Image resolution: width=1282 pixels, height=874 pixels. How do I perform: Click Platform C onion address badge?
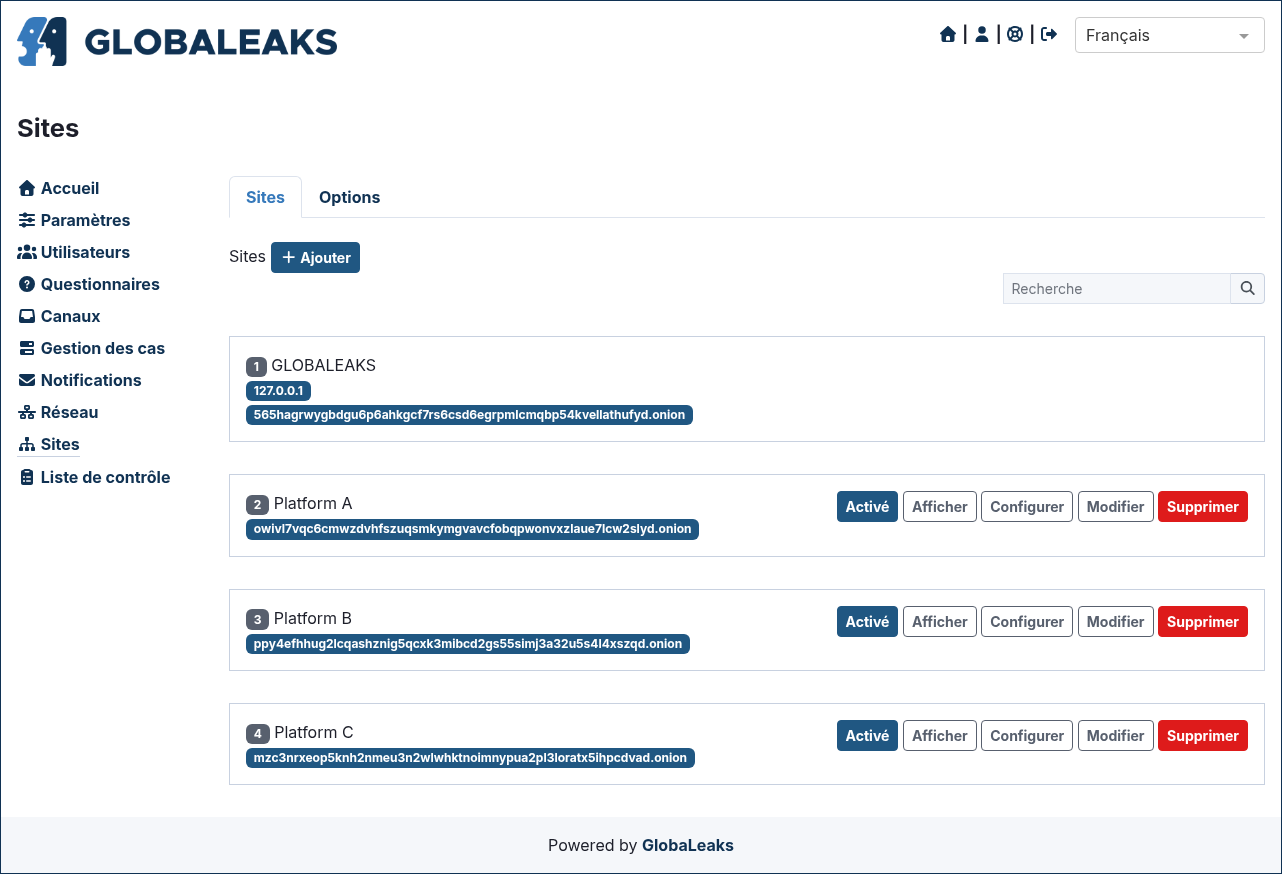[x=470, y=758]
